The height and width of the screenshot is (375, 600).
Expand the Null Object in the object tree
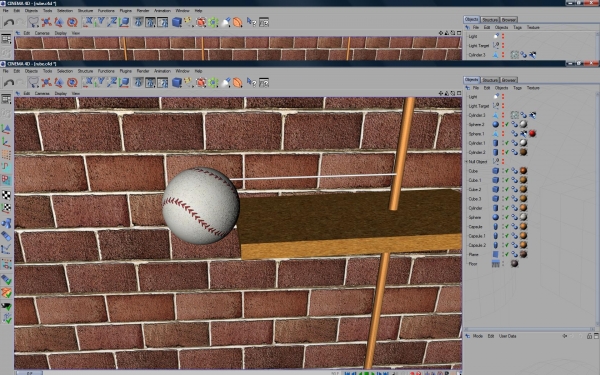pyautogui.click(x=466, y=162)
